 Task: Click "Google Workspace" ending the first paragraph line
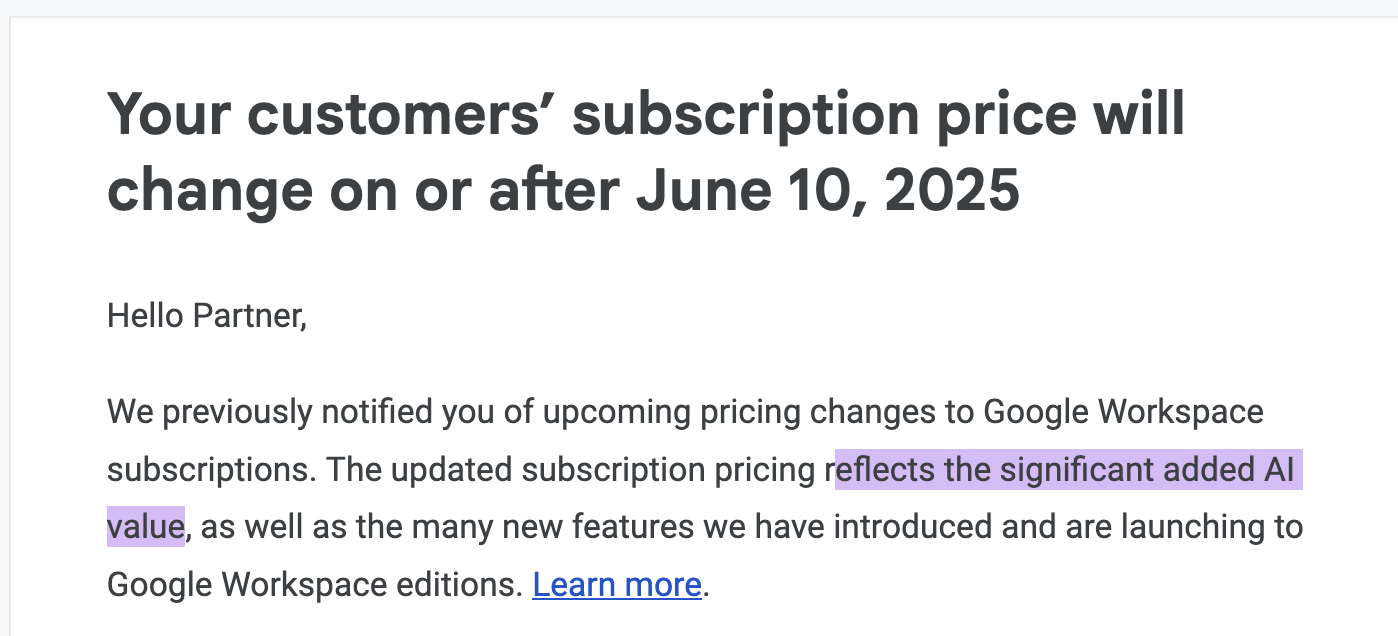[1124, 412]
